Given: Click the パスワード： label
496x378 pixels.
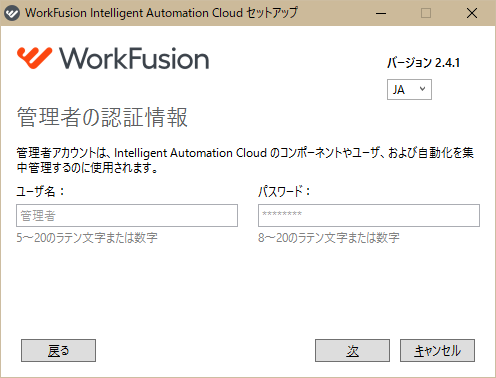Looking at the screenshot, I should 284,192.
